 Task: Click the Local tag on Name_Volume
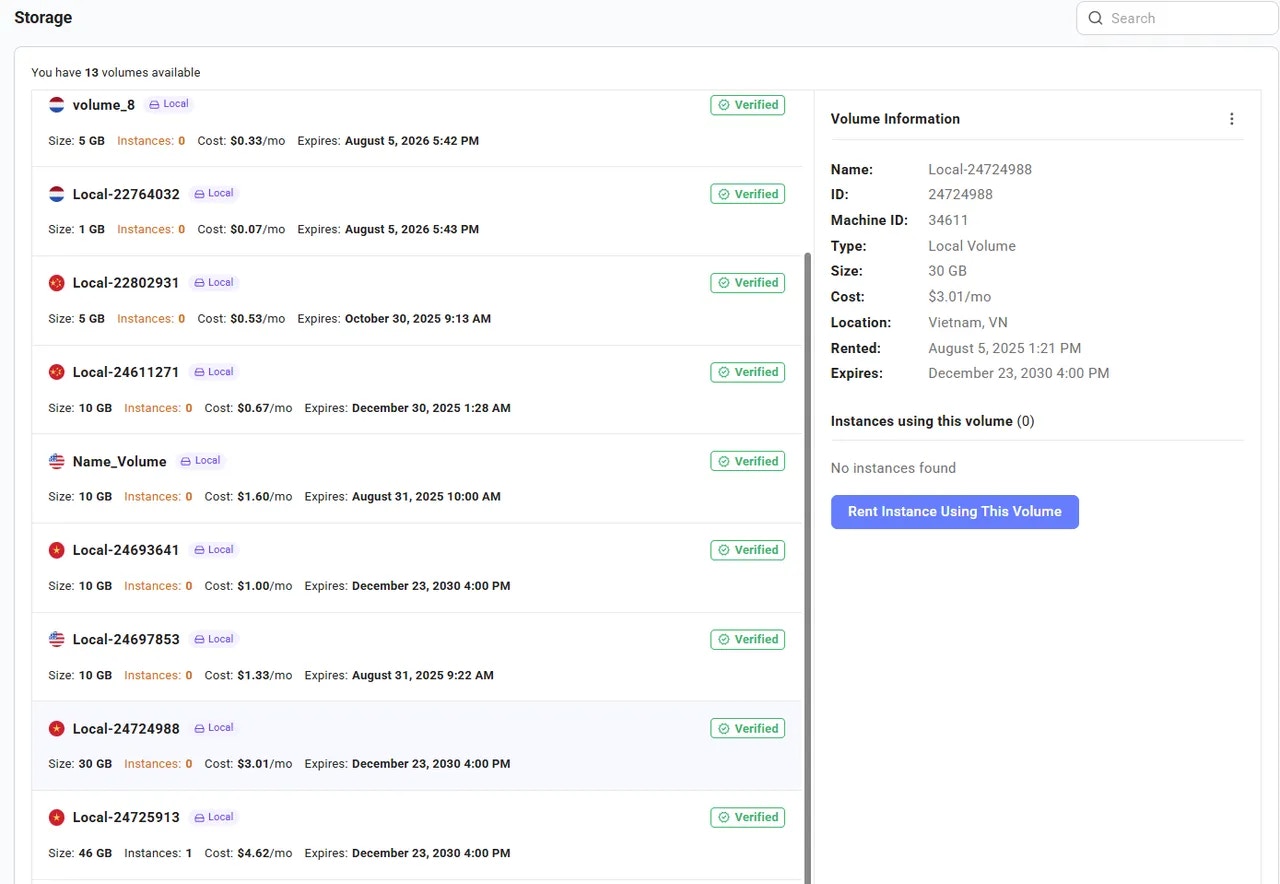200,460
